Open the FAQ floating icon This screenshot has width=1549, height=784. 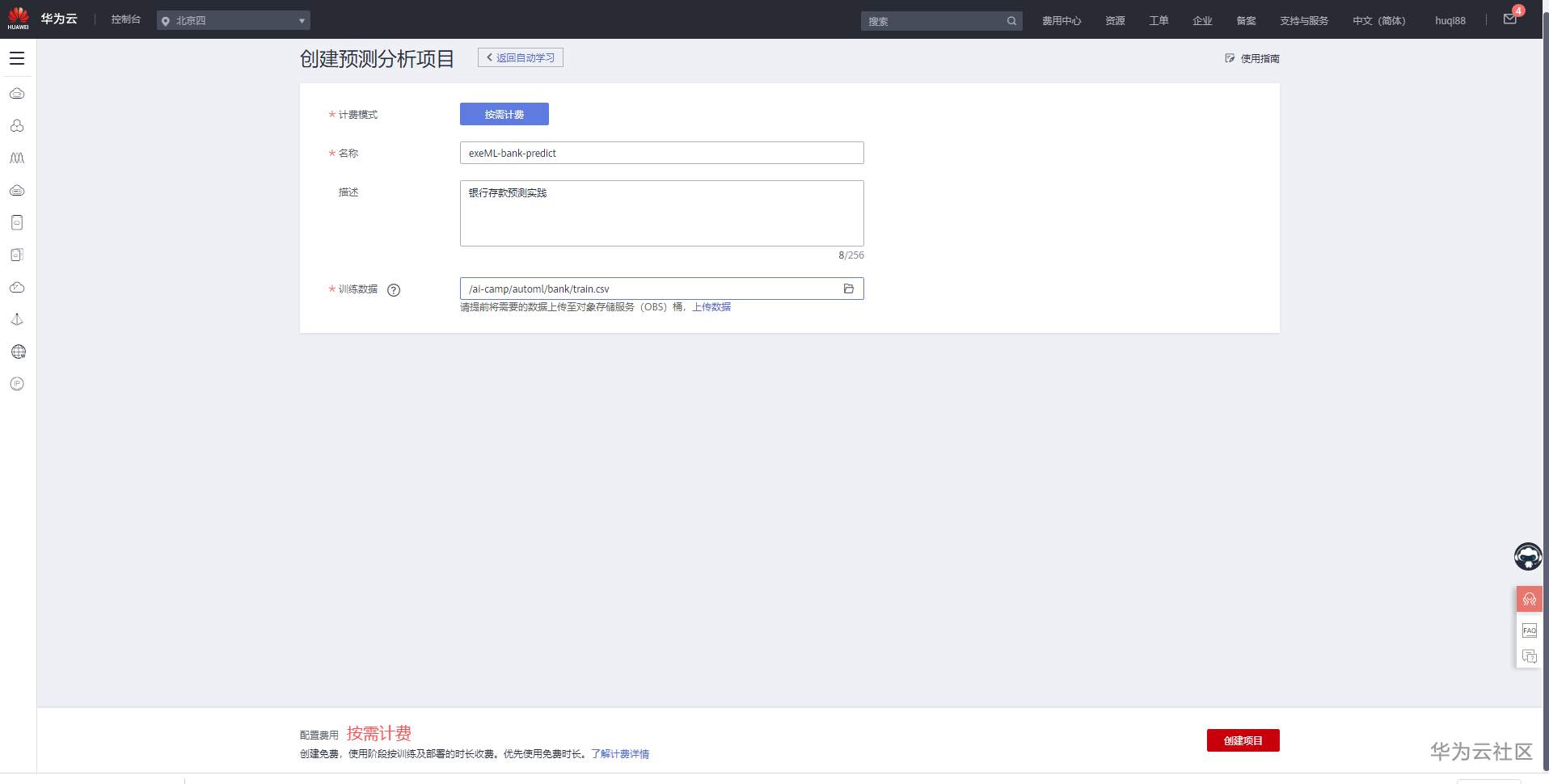coord(1529,630)
